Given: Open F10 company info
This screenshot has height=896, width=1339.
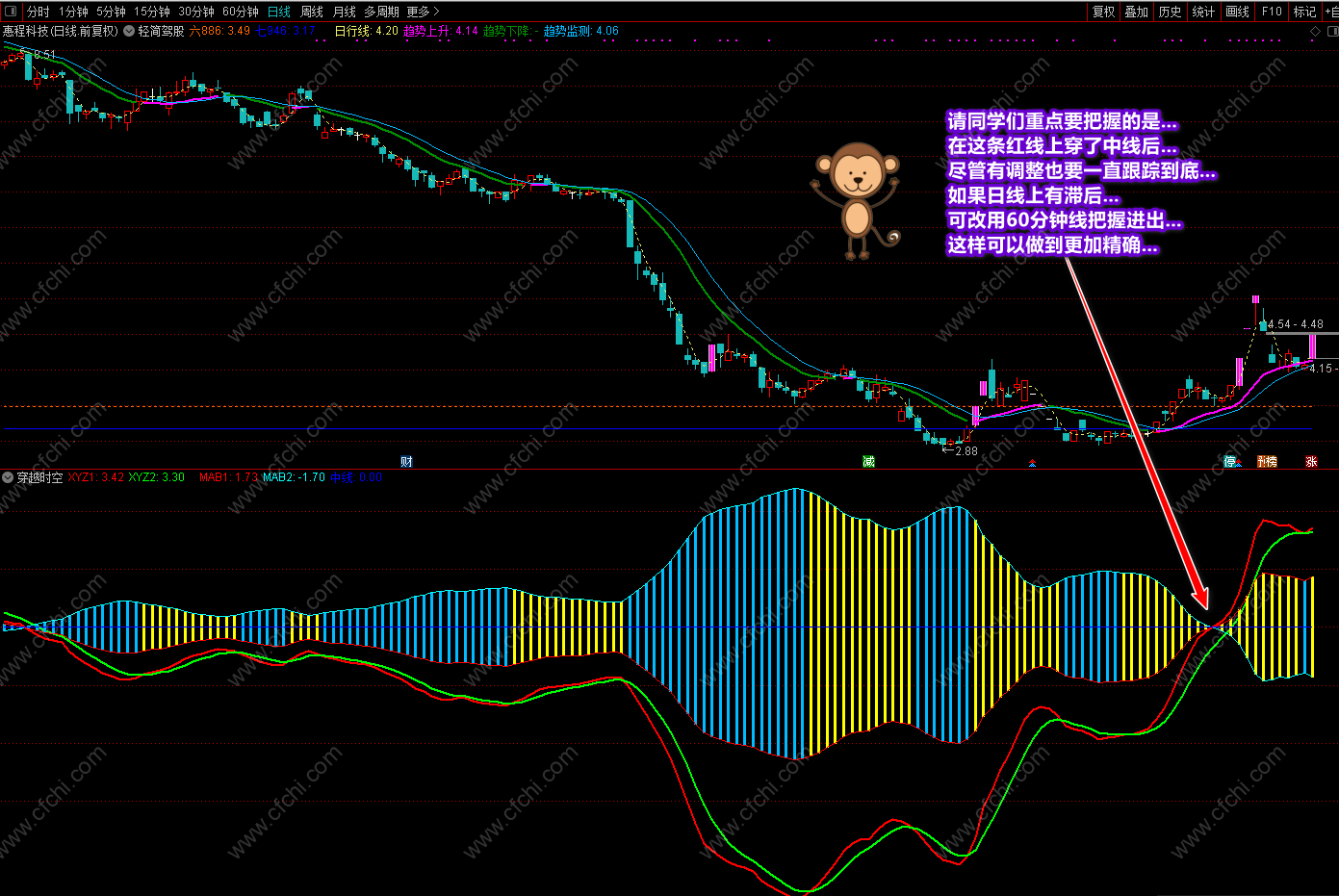Looking at the screenshot, I should point(1272,12).
